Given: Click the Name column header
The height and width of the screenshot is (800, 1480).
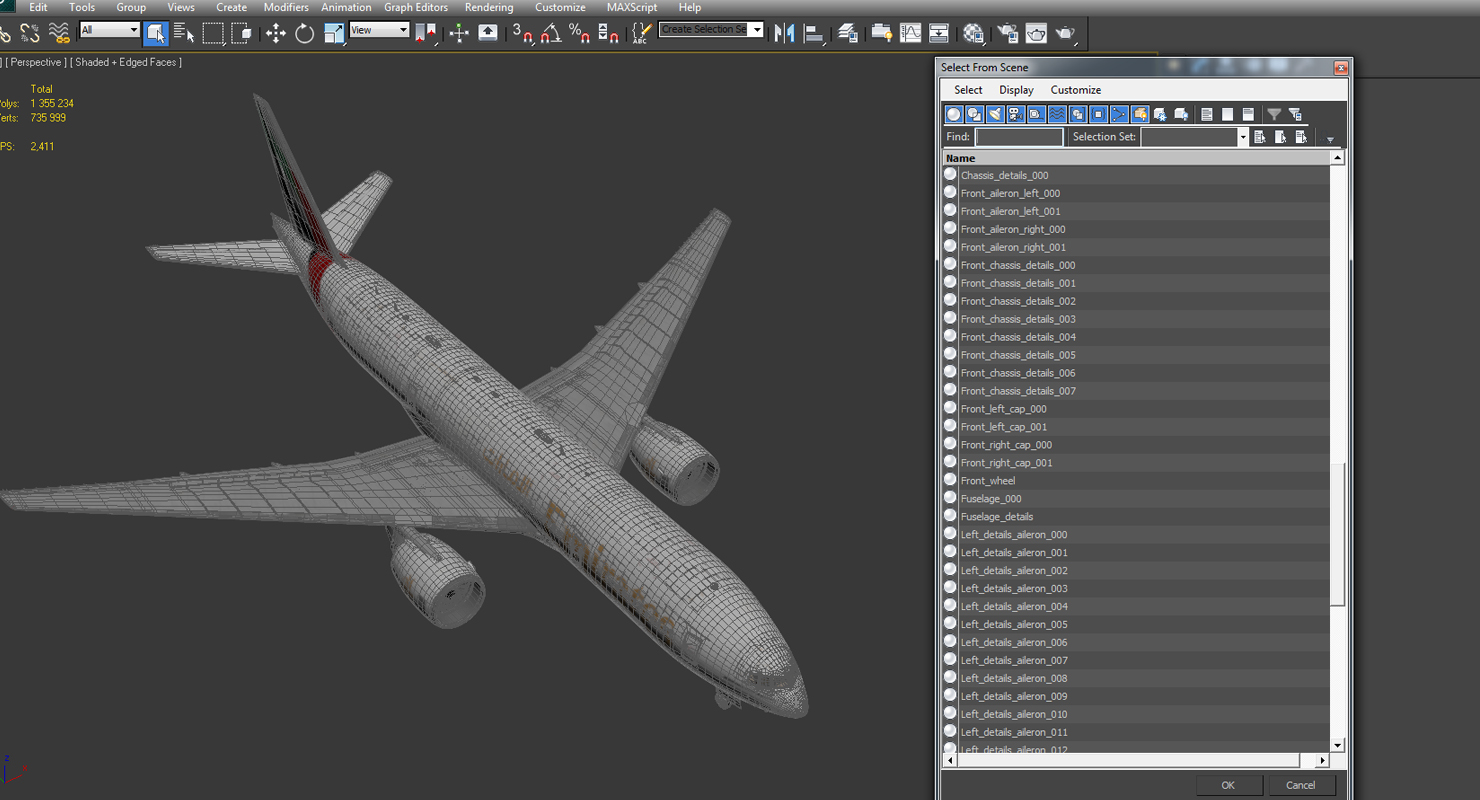Looking at the screenshot, I should pos(1137,158).
